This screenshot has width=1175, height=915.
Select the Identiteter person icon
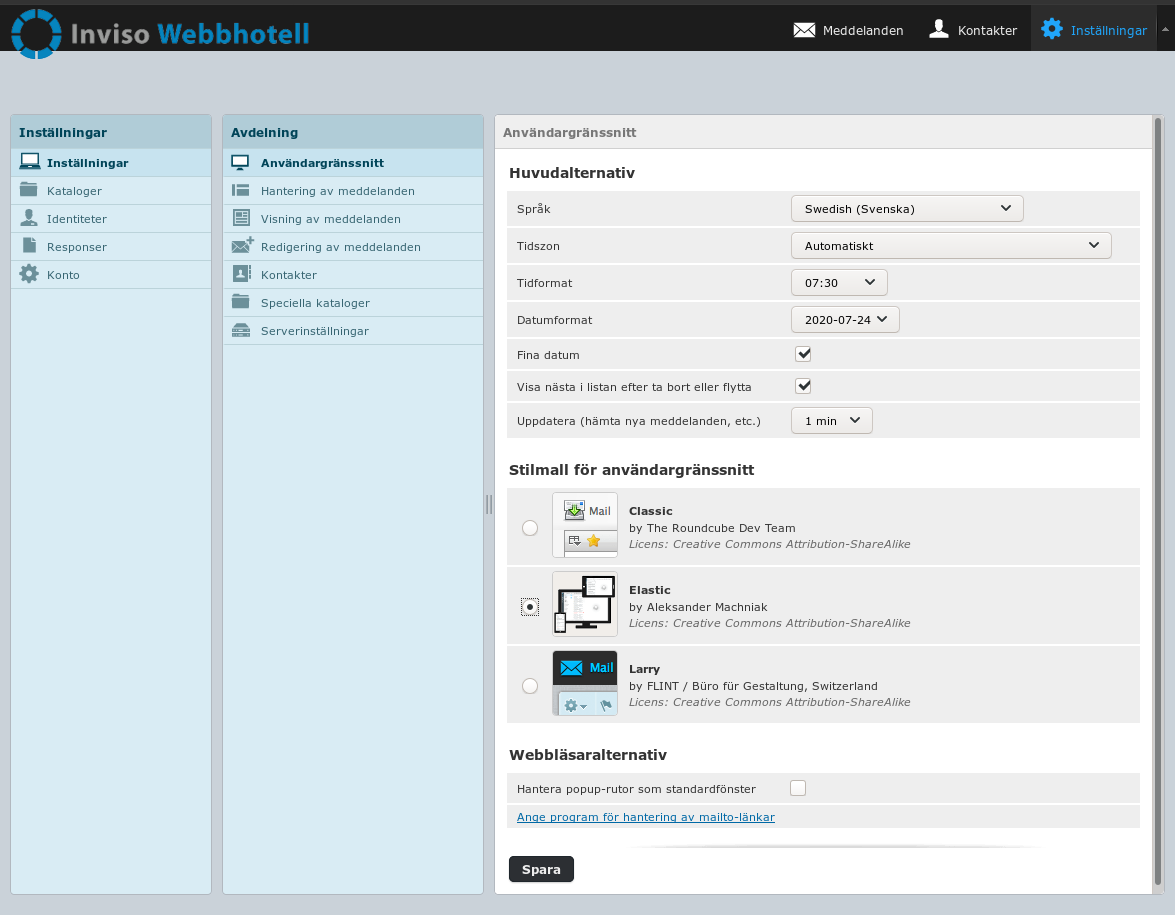[29, 218]
